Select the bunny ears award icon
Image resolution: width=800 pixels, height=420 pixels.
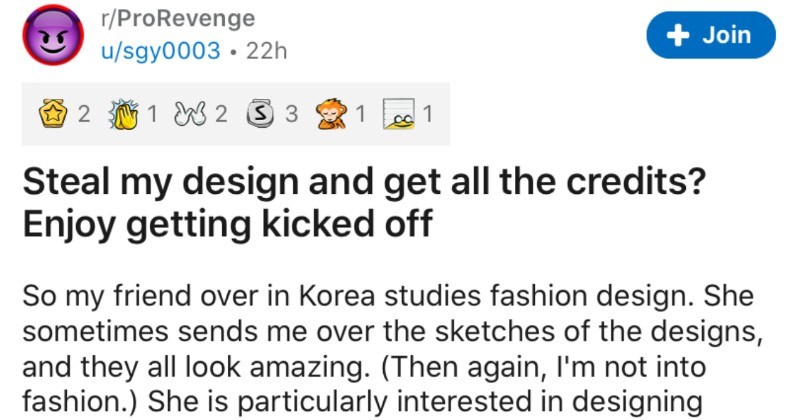[188, 114]
